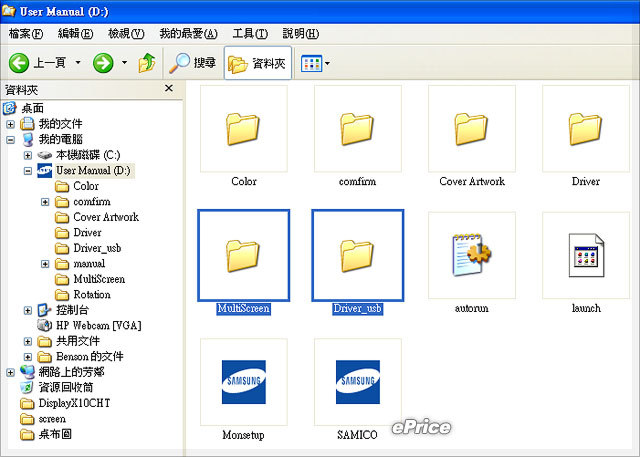Select the Driver folder thumbnail
The image size is (640, 457).
tap(586, 129)
